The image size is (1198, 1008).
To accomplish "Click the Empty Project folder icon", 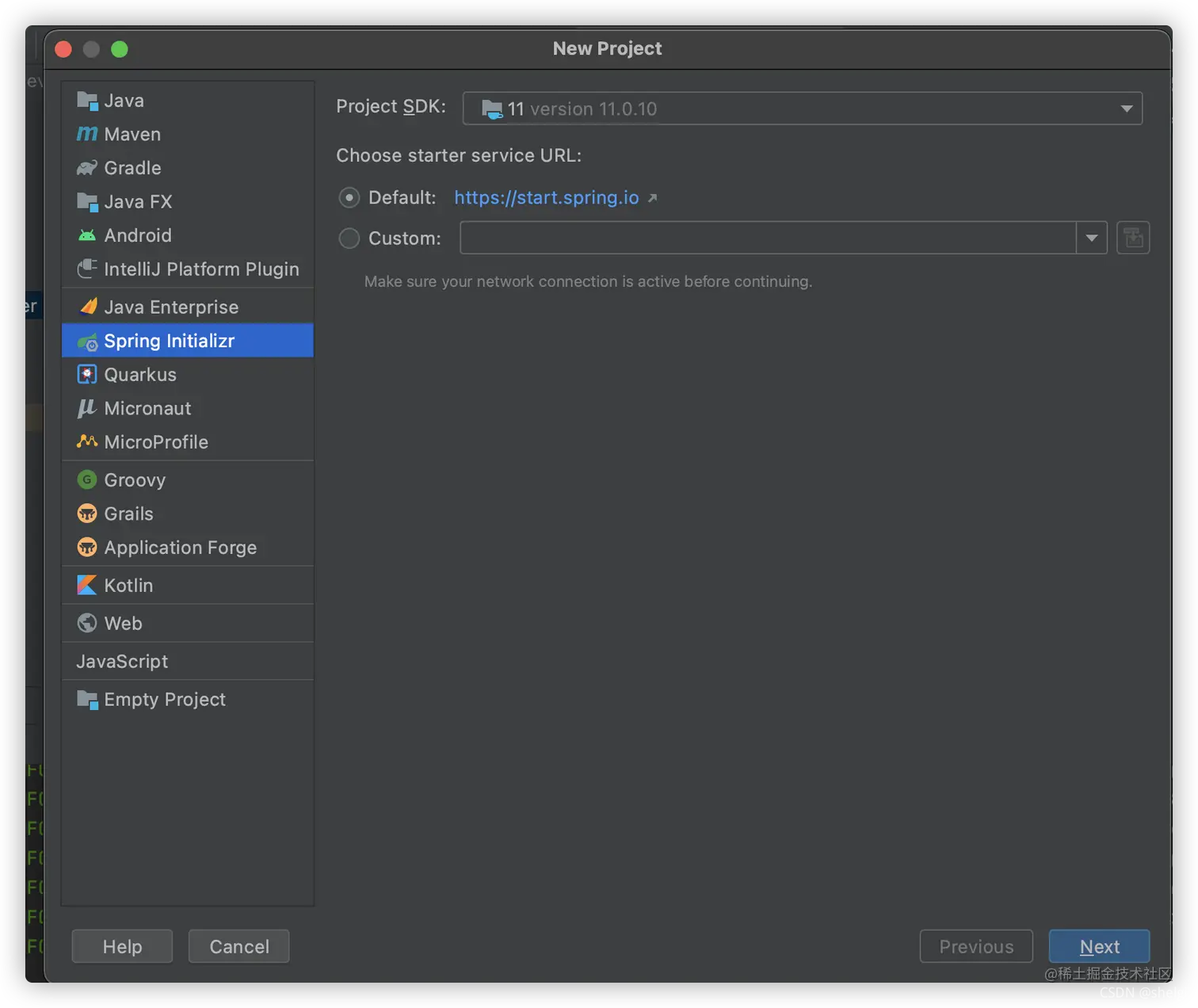I will pyautogui.click(x=87, y=699).
